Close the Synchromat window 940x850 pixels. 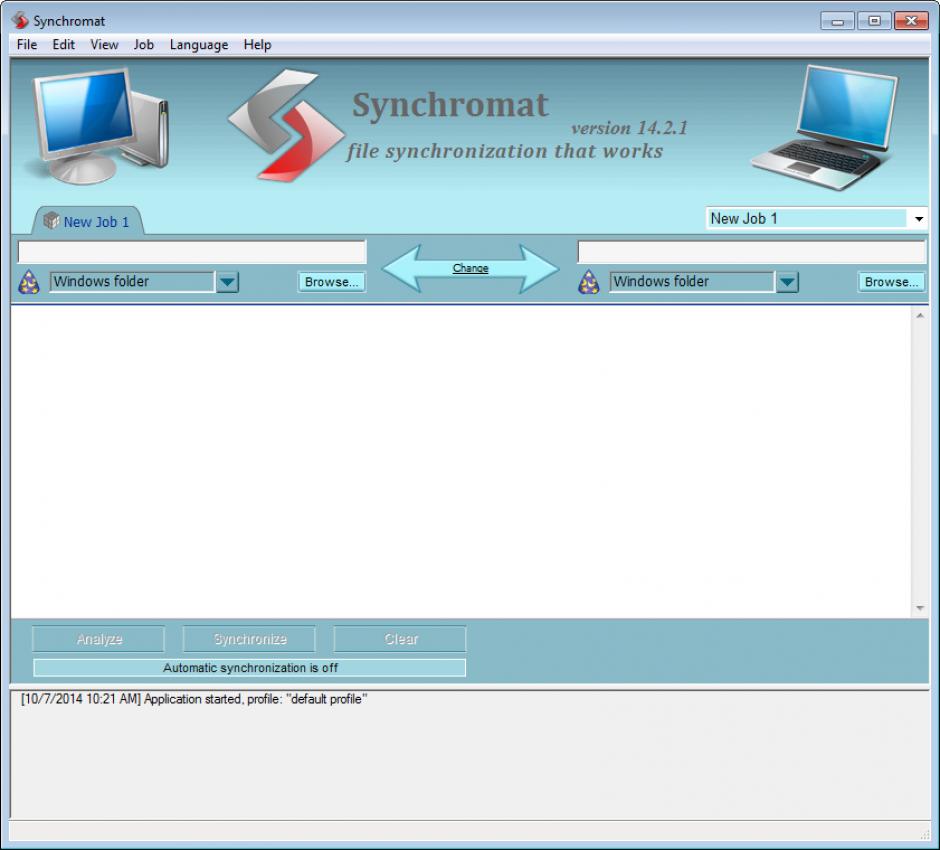(911, 21)
